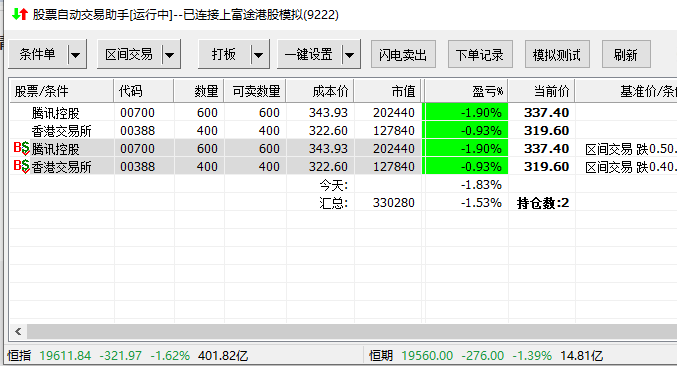Click the -1.62% value in status bar
The image size is (677, 366).
click(170, 356)
